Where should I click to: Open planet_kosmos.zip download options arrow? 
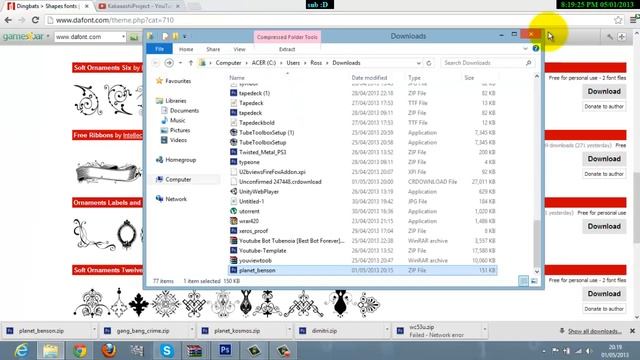coord(289,329)
